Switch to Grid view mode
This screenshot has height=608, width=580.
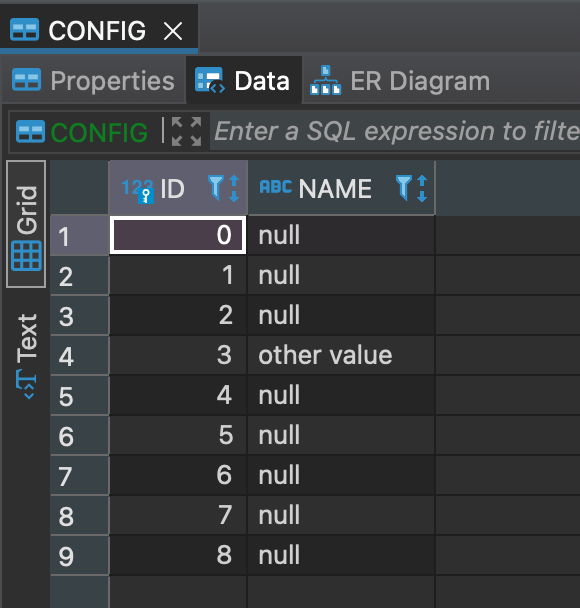coord(26,224)
